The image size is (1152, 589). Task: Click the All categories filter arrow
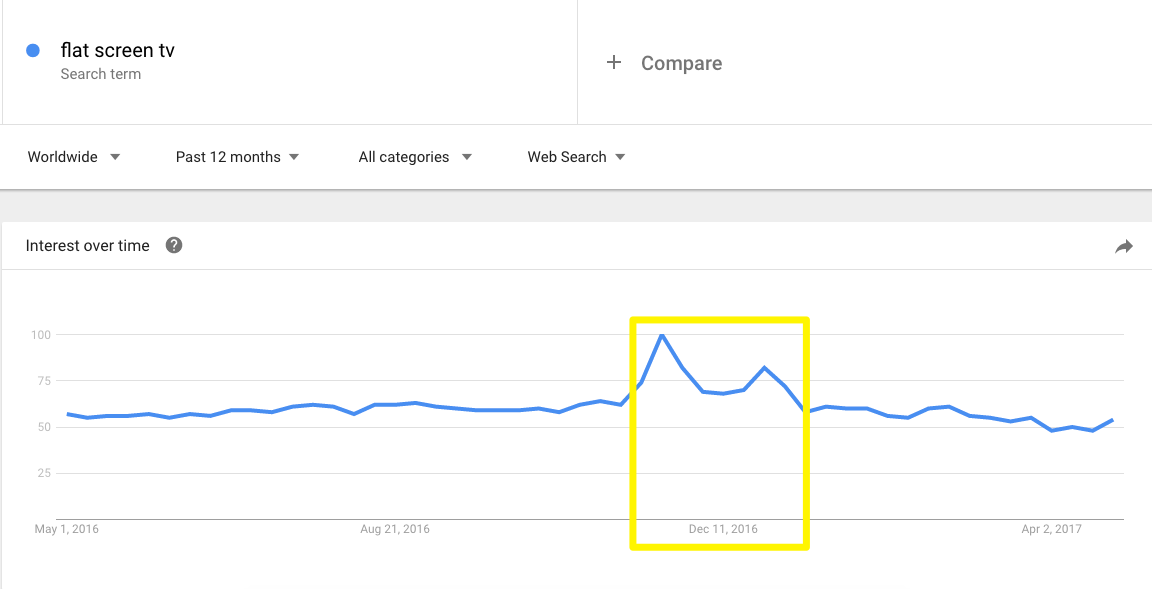467,157
